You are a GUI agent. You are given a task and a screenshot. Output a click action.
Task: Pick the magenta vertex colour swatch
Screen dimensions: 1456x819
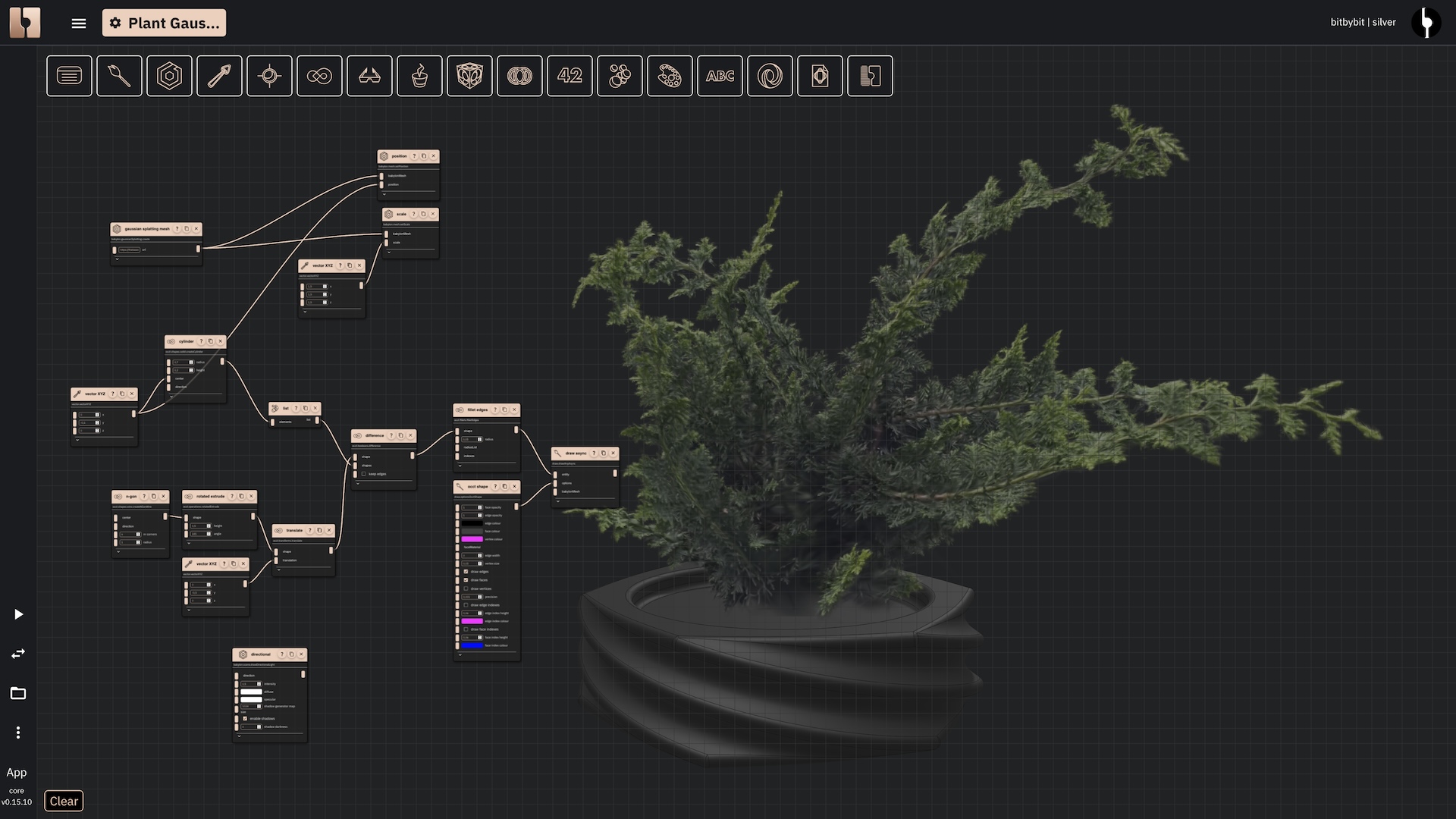coord(472,539)
